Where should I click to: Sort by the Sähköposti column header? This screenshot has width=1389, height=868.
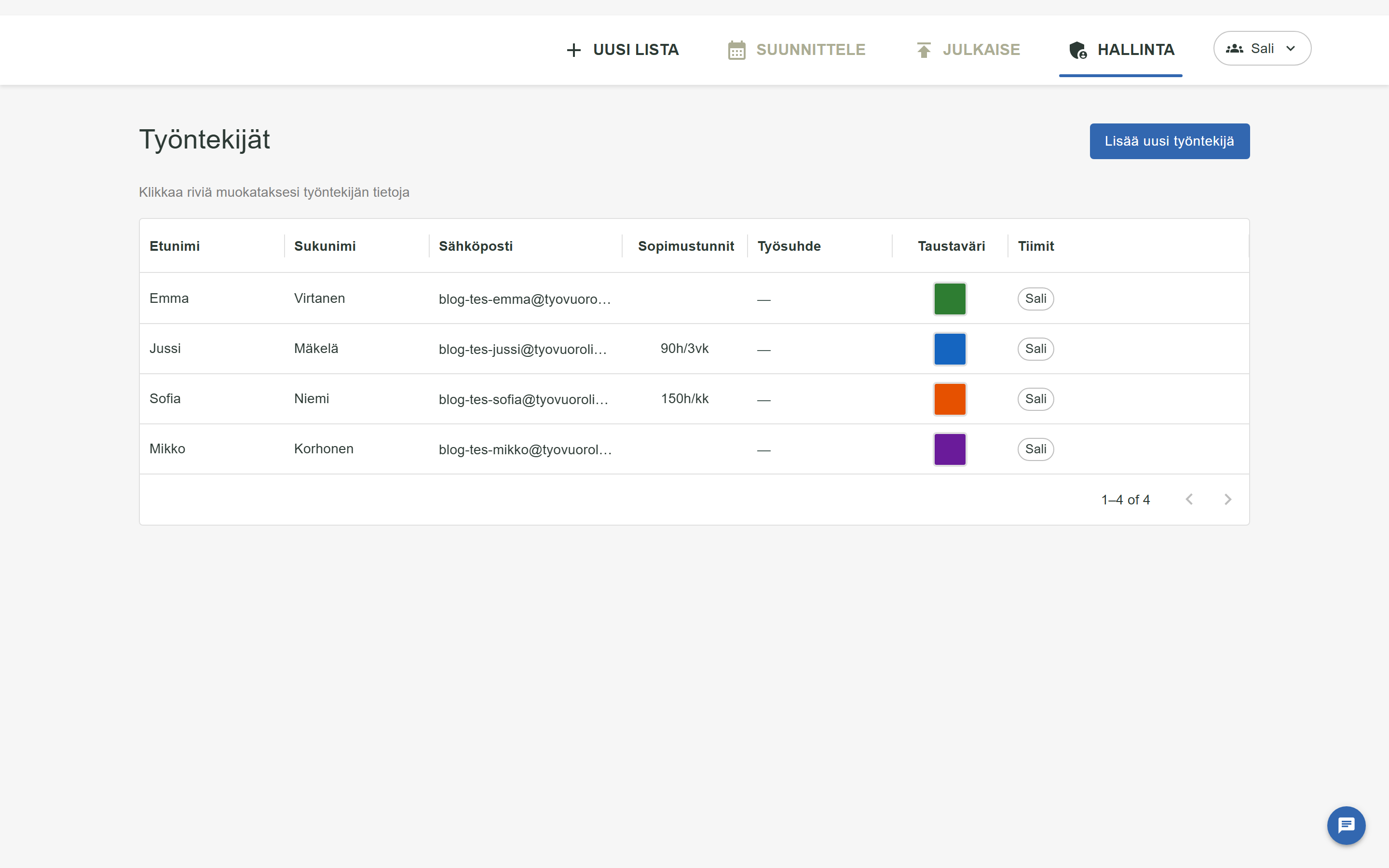(476, 246)
